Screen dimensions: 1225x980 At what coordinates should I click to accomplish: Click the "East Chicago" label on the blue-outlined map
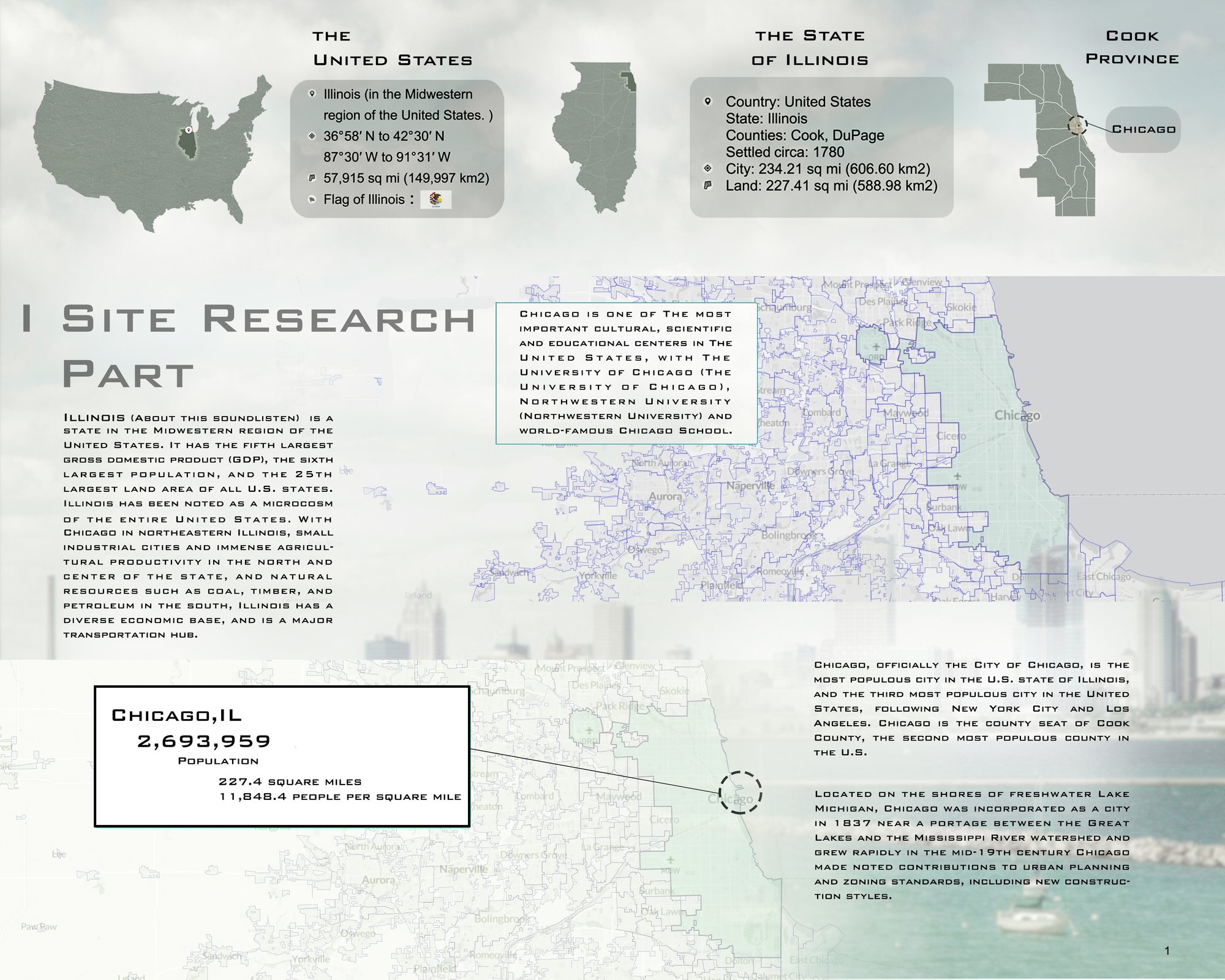pyautogui.click(x=1104, y=576)
